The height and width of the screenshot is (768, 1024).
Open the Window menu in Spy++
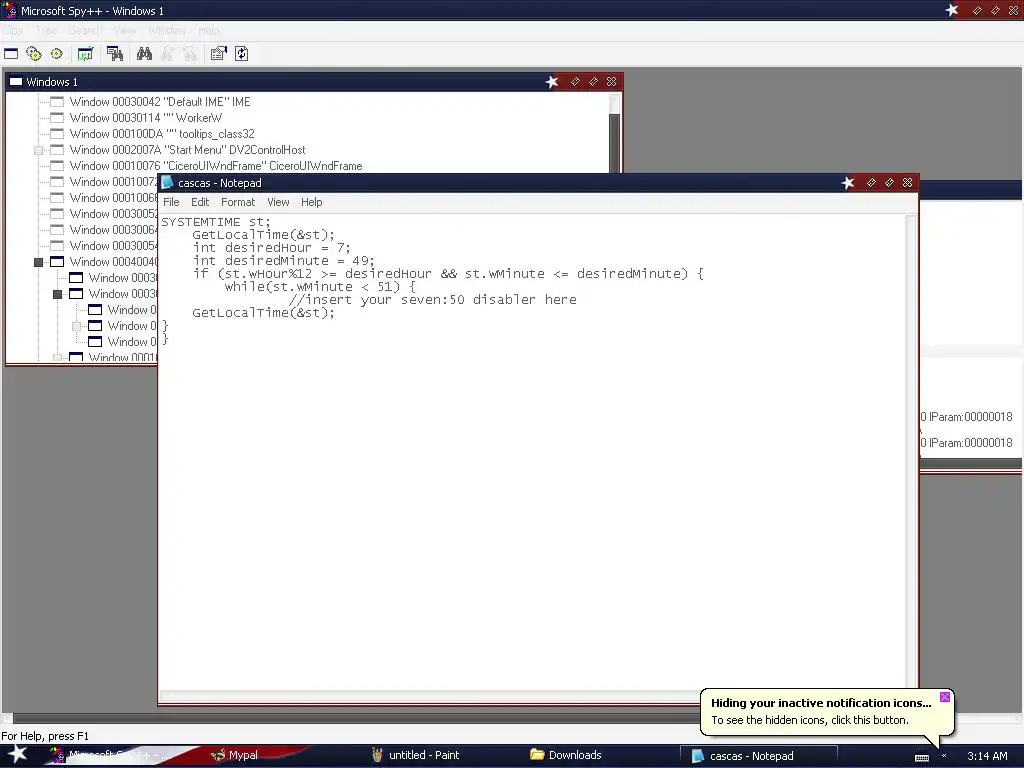tap(167, 30)
